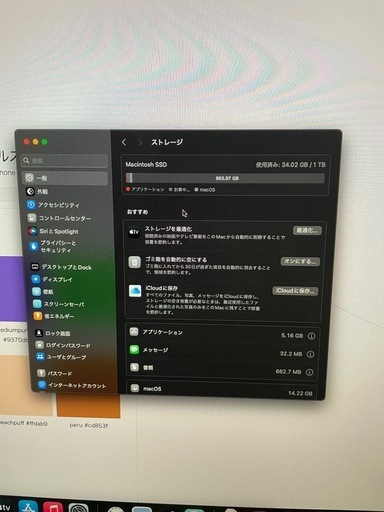This screenshot has height=512, width=384.
Task: Open プライバシーとセキュリティ settings
Action: pyautogui.click(x=53, y=246)
